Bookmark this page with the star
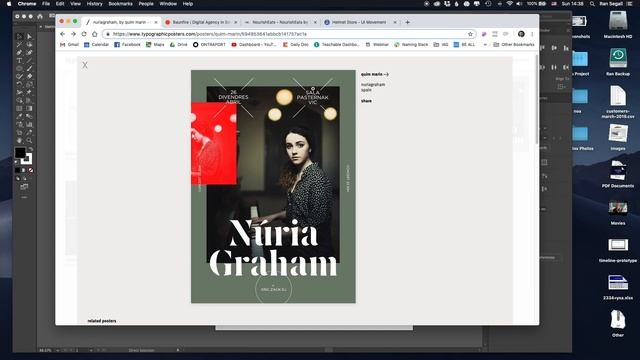Image resolution: width=640 pixels, height=360 pixels. (x=470, y=34)
